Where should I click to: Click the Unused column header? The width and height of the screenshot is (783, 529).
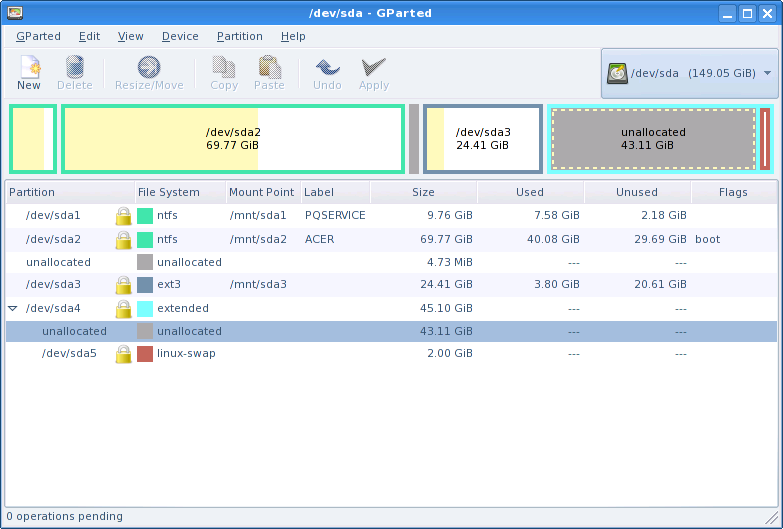pyautogui.click(x=637, y=192)
